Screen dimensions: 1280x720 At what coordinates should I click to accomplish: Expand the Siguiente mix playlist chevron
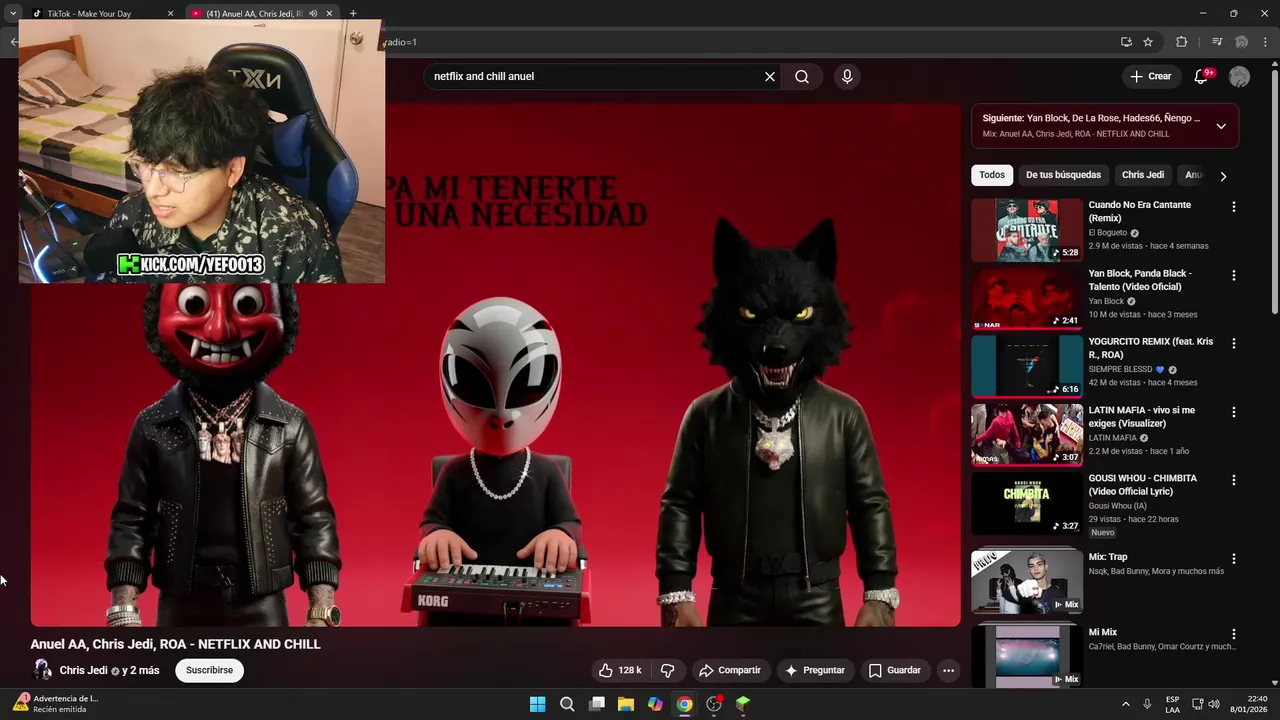[x=1221, y=126]
